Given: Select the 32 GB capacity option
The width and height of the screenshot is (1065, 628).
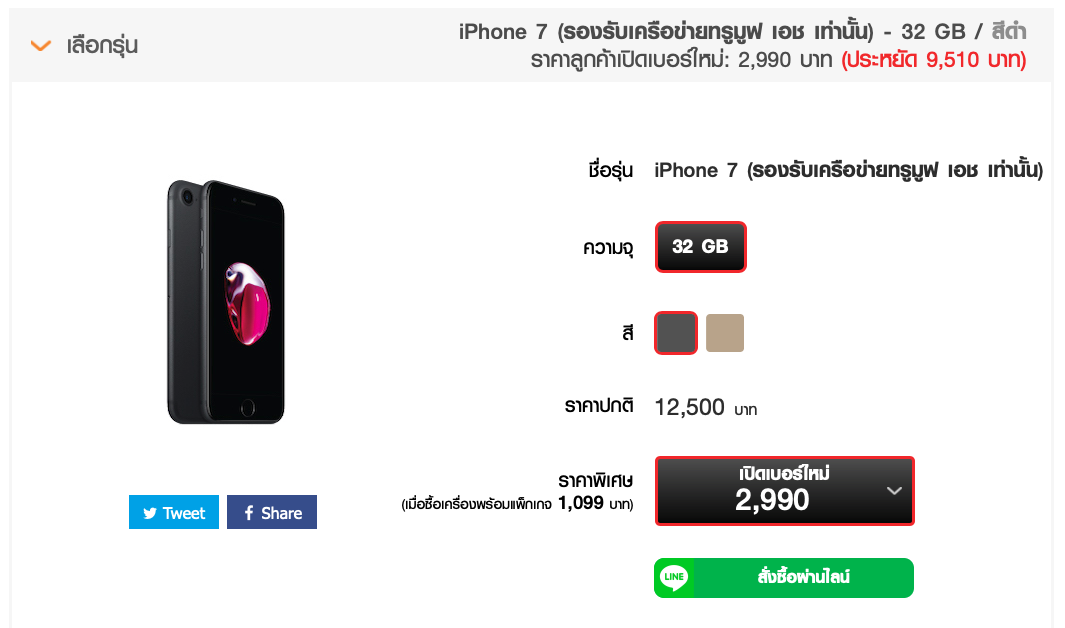Looking at the screenshot, I should [700, 246].
